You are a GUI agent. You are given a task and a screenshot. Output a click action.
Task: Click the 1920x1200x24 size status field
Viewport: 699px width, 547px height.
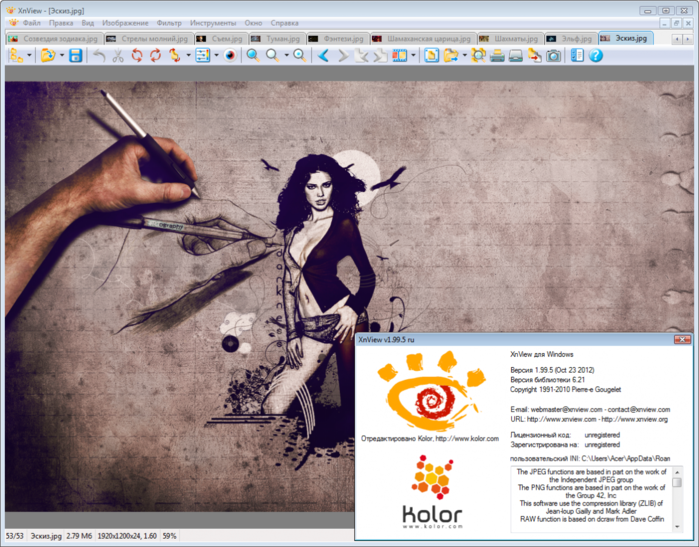(x=127, y=536)
